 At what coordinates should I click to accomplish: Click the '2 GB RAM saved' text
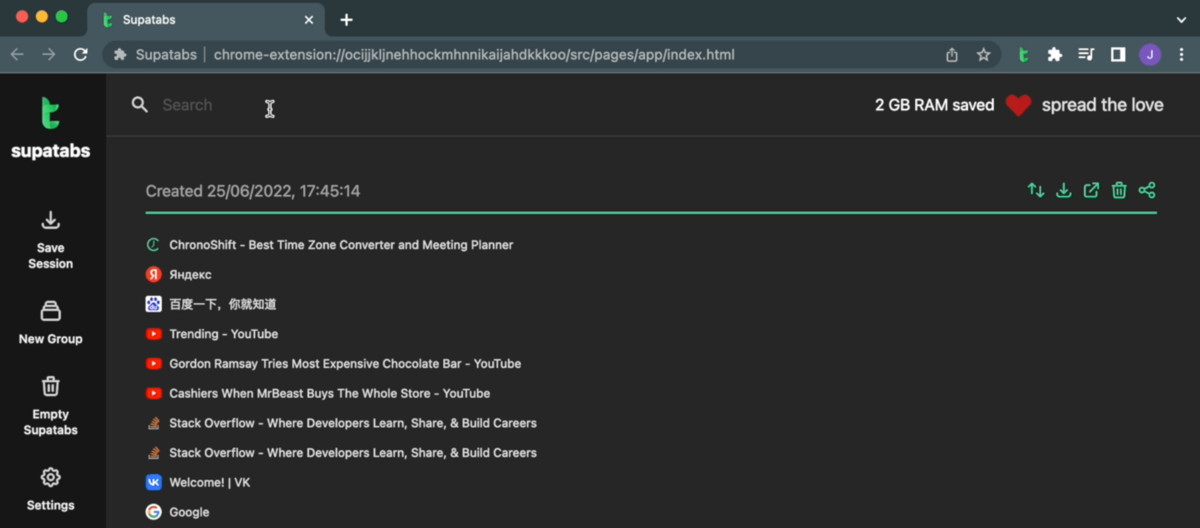(x=934, y=105)
